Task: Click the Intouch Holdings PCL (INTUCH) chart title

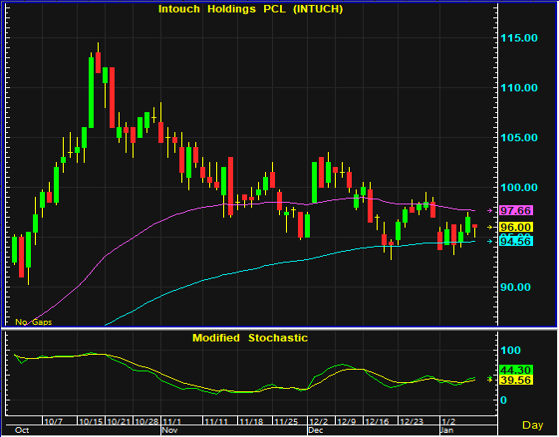Action: [250, 9]
